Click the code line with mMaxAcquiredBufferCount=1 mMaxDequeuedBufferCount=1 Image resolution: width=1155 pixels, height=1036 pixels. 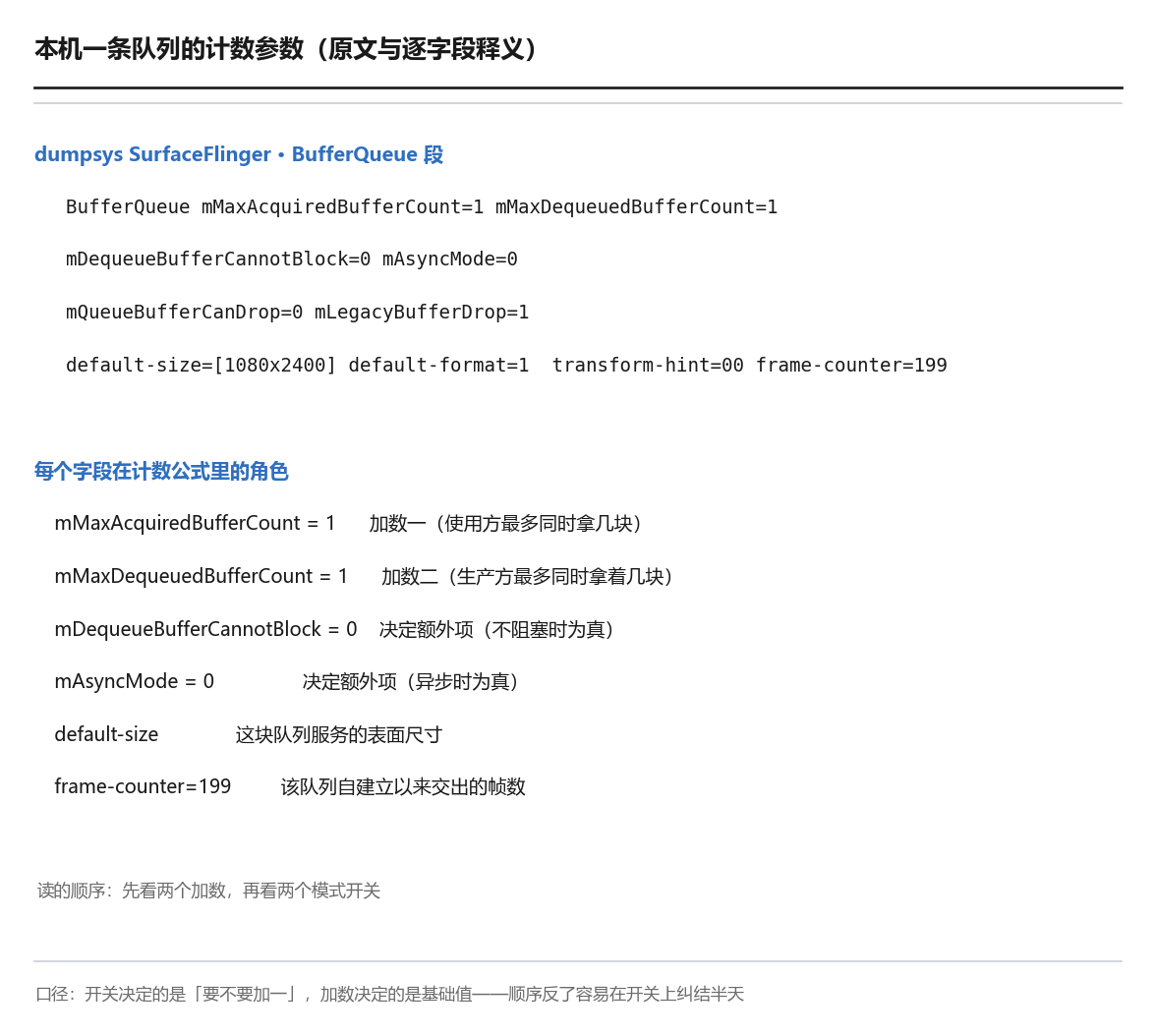pos(422,207)
